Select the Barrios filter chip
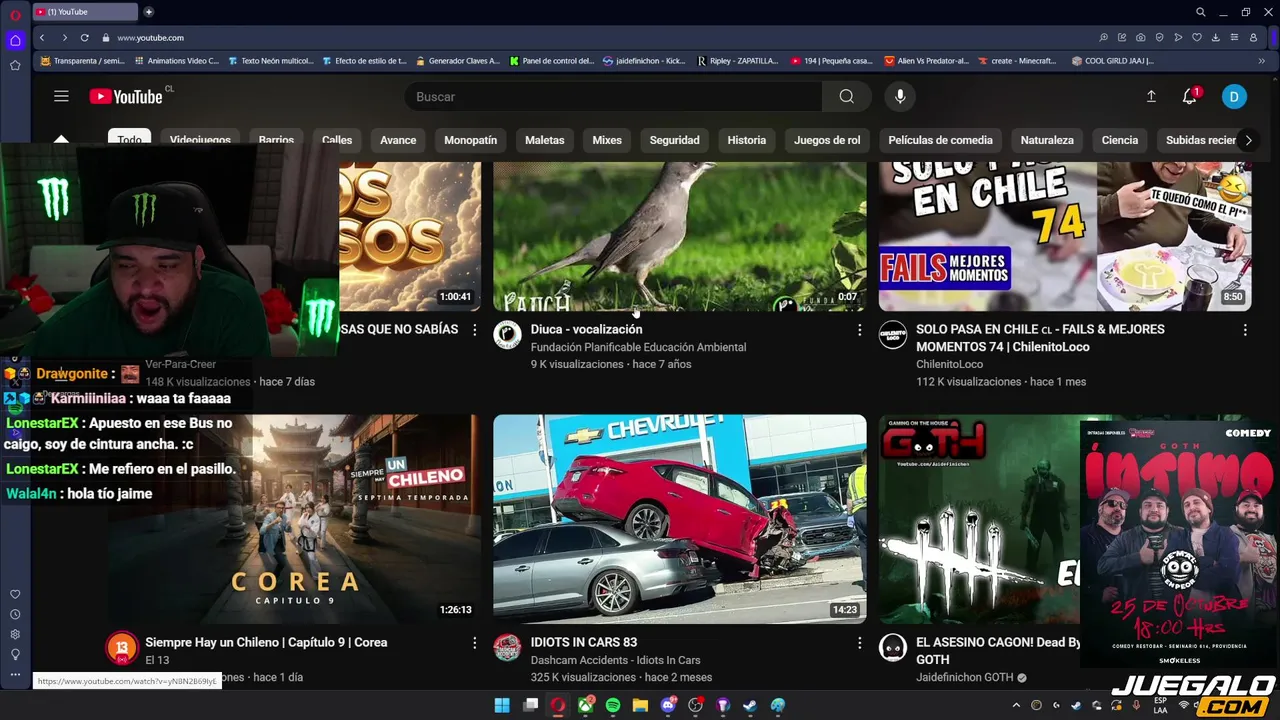This screenshot has height=720, width=1280. tap(276, 140)
